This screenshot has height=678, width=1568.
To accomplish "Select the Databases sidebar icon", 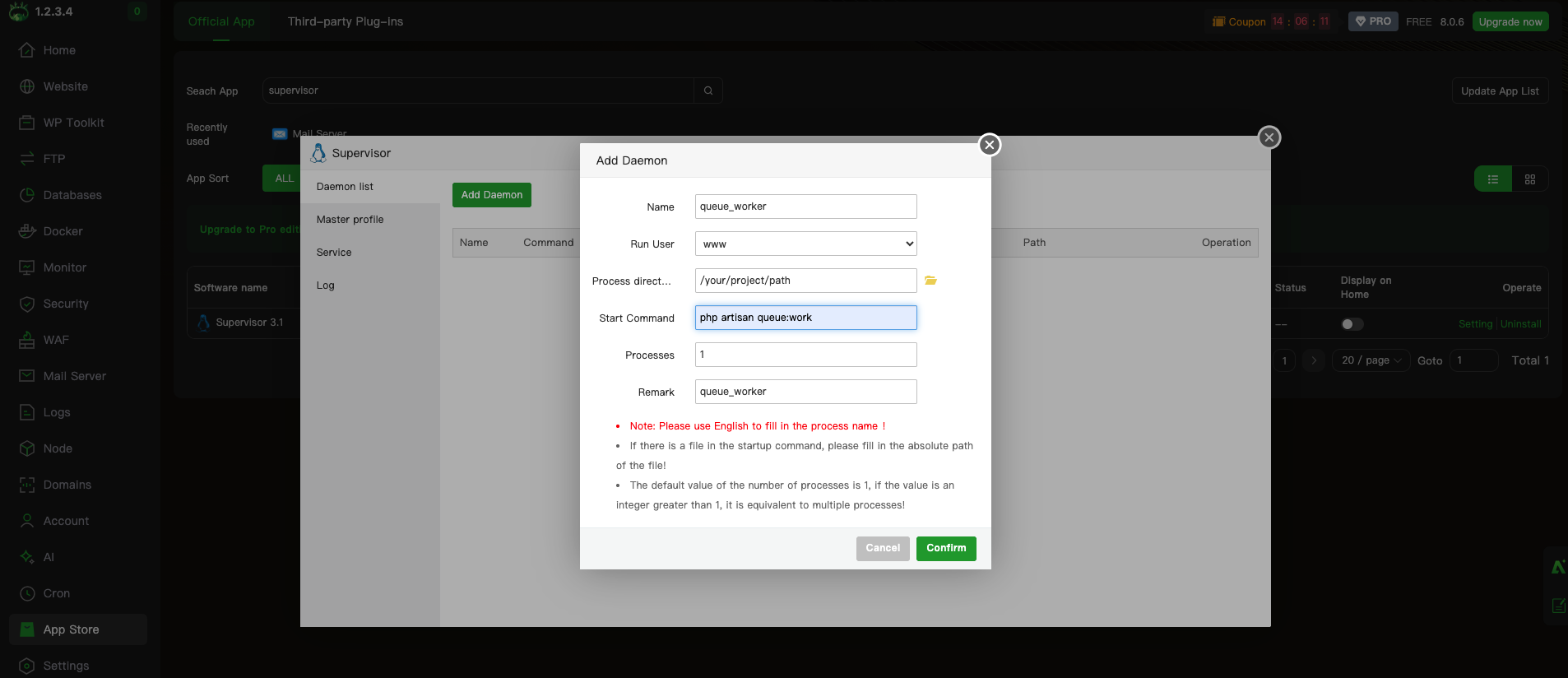I will 27,195.
